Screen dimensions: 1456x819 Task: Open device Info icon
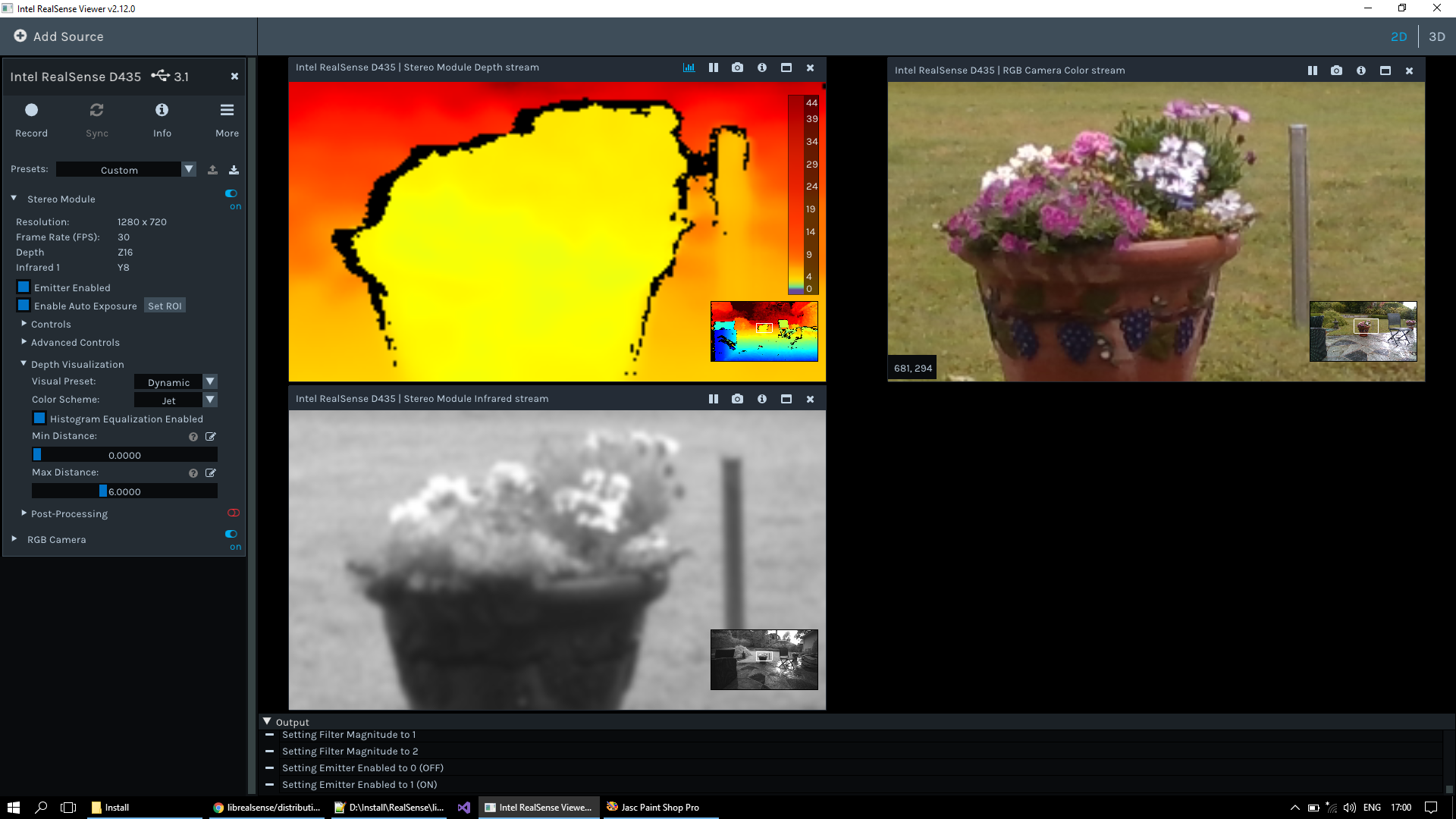tap(162, 110)
